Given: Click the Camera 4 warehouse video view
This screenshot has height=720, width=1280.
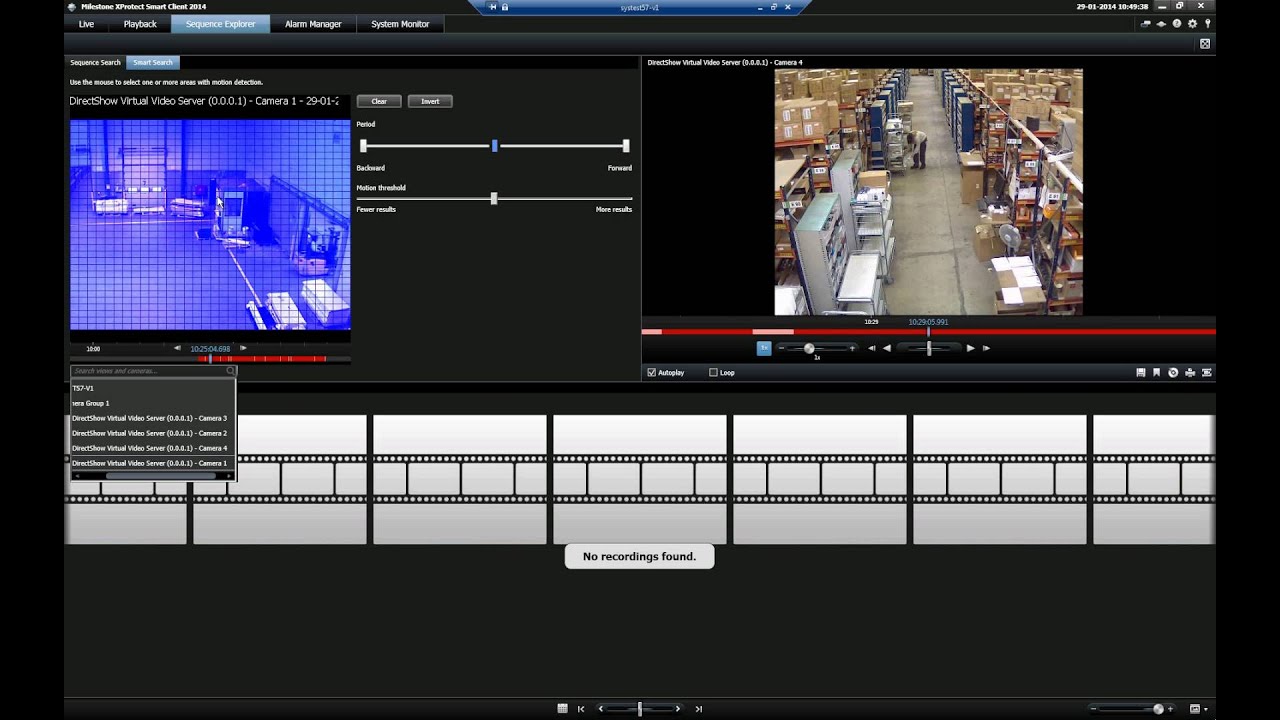Looking at the screenshot, I should click(928, 192).
